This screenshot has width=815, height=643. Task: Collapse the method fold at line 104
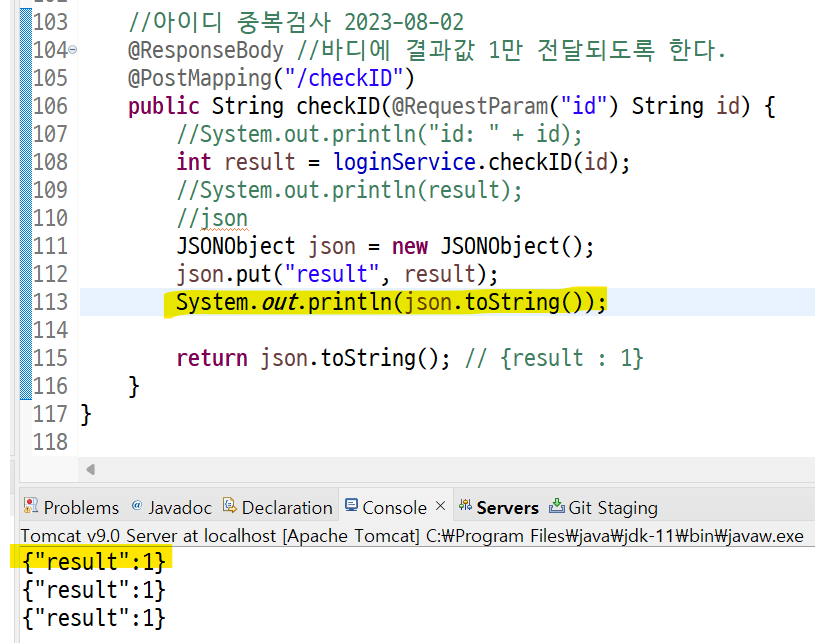click(73, 50)
